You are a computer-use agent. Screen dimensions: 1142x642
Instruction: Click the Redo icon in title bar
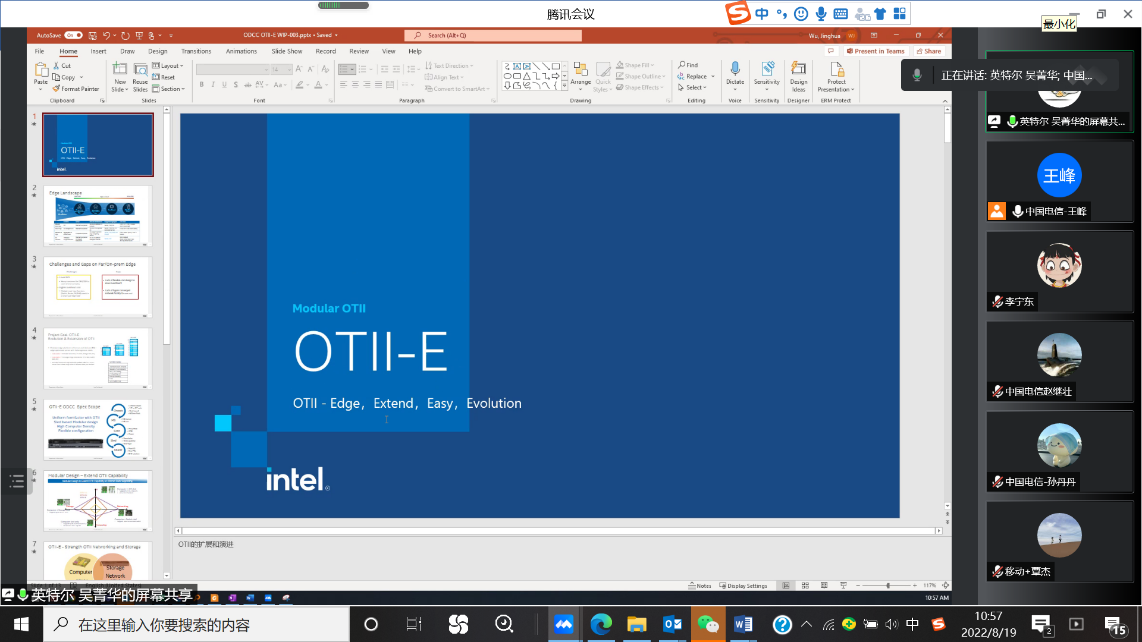click(x=125, y=35)
